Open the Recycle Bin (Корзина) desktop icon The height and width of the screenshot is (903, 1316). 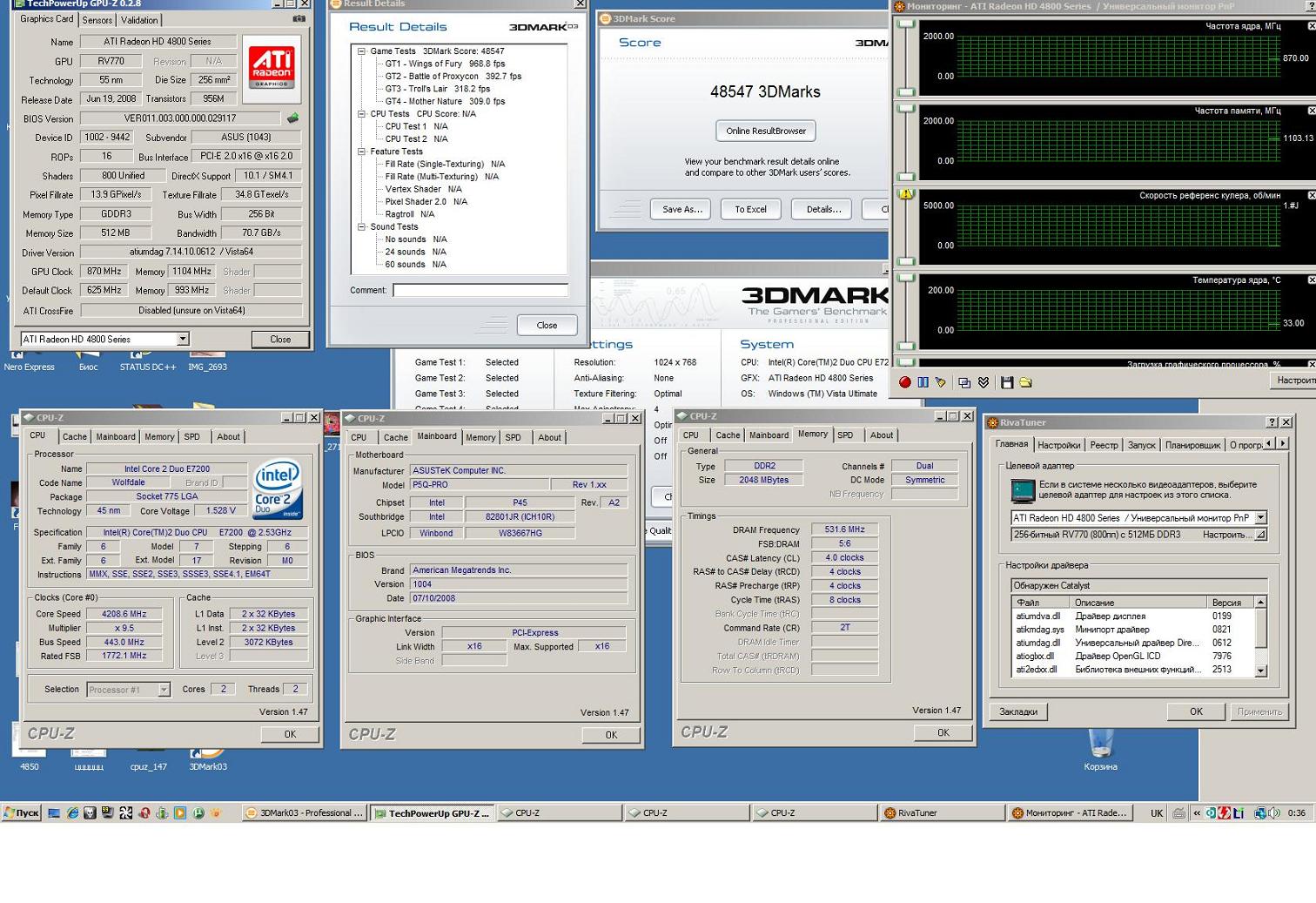click(x=1100, y=743)
